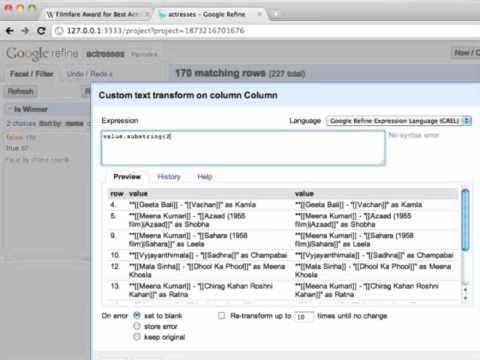Select the 'store error' radio option

click(x=137, y=326)
